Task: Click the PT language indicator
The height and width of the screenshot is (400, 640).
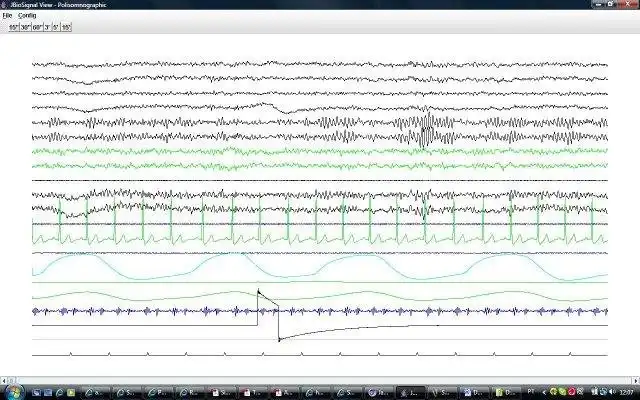Action: pyautogui.click(x=531, y=391)
